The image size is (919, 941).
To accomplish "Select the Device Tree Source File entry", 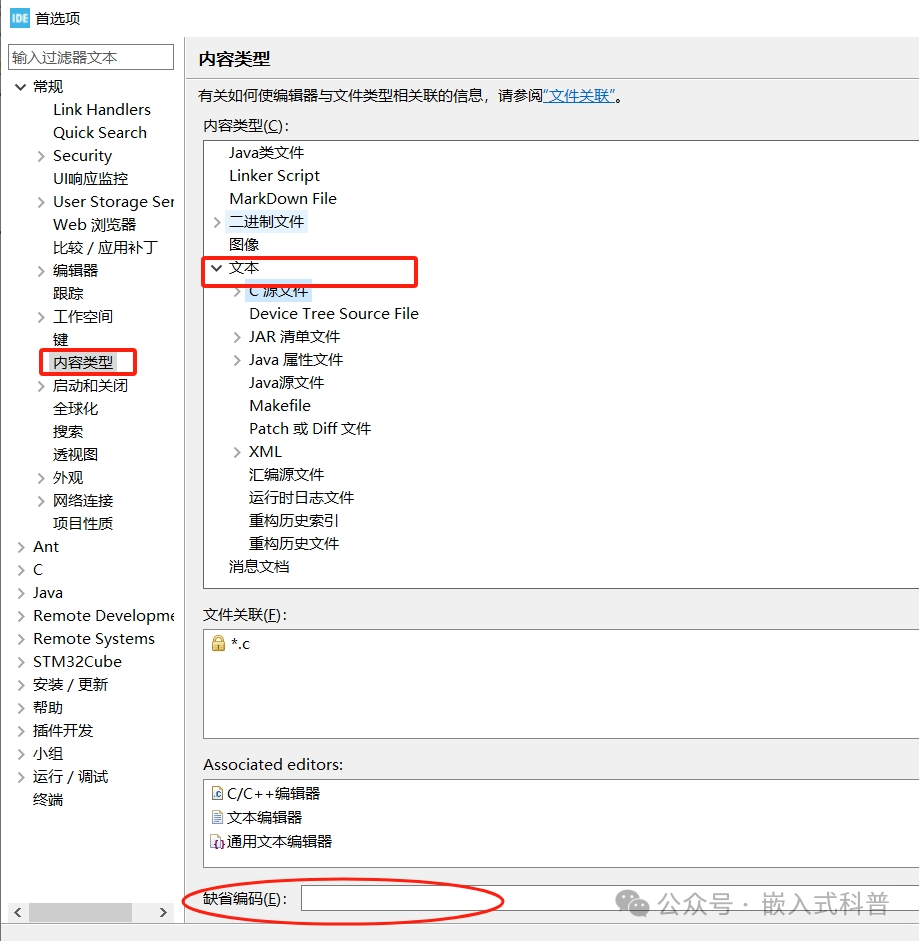I will (333, 313).
